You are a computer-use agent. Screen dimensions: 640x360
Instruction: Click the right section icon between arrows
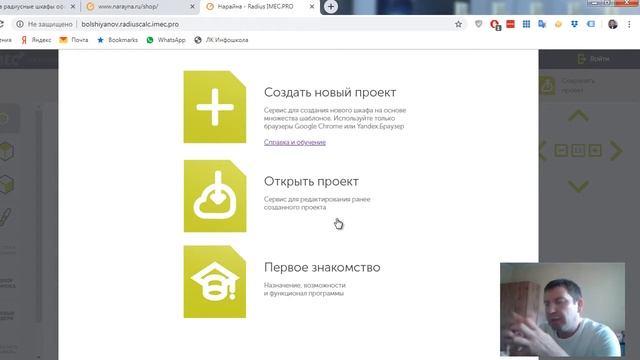pyautogui.click(x=595, y=151)
